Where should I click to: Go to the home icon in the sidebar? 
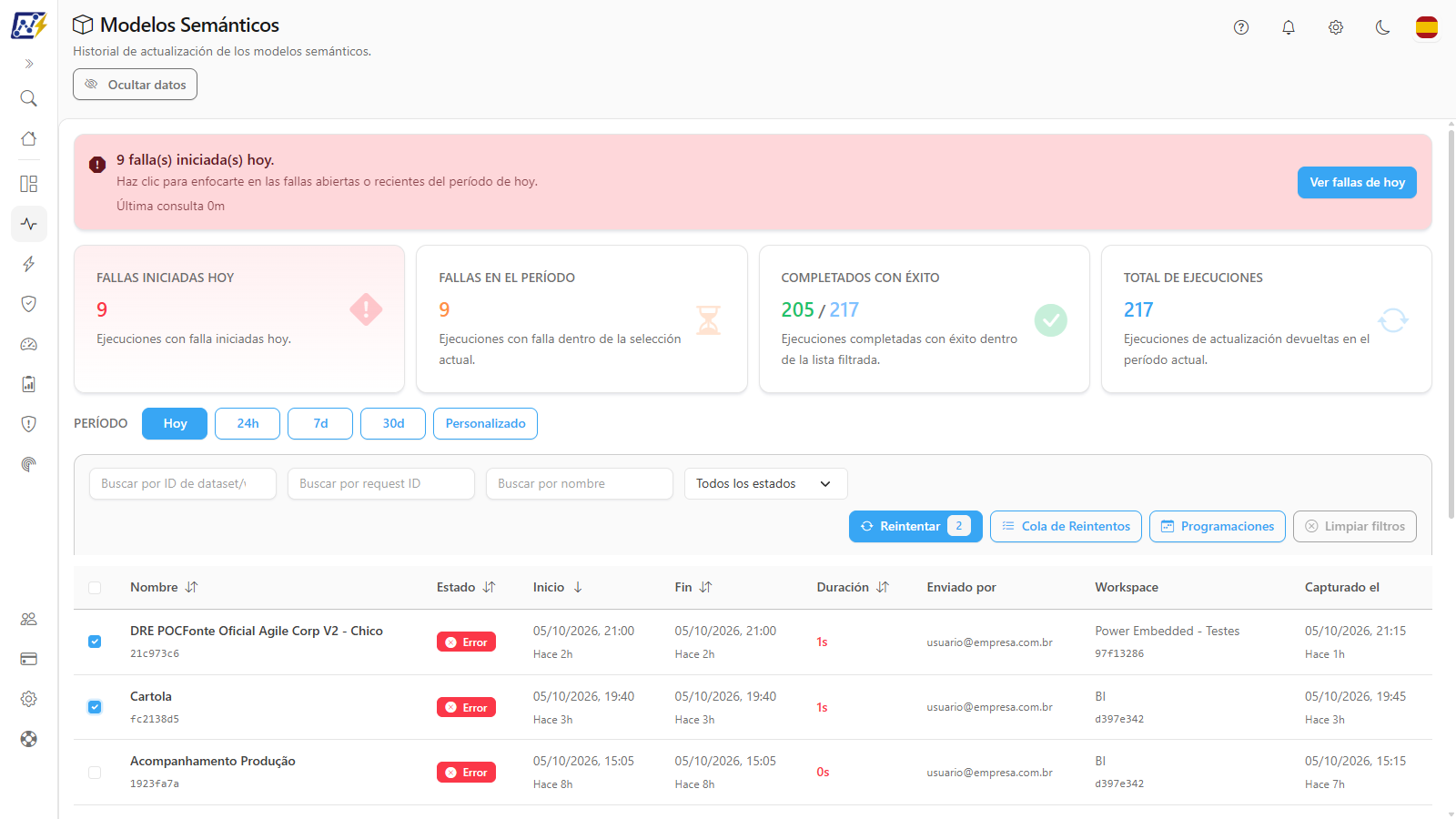pos(29,138)
